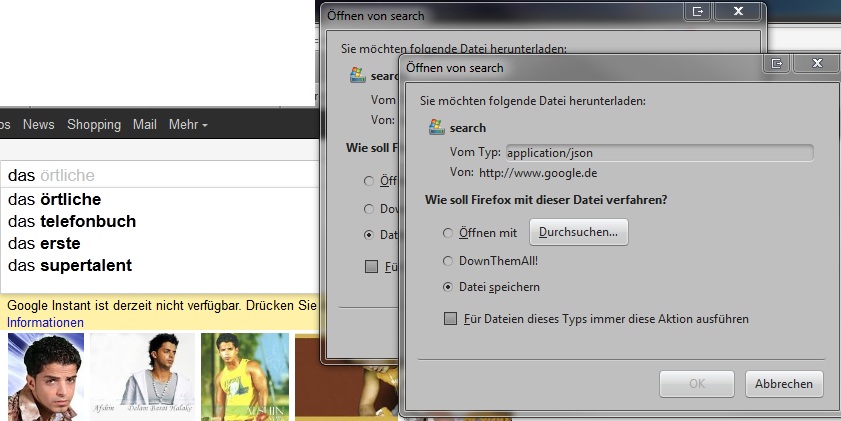Click the restore icon in front dialog title bar
841x421 pixels.
[777, 63]
